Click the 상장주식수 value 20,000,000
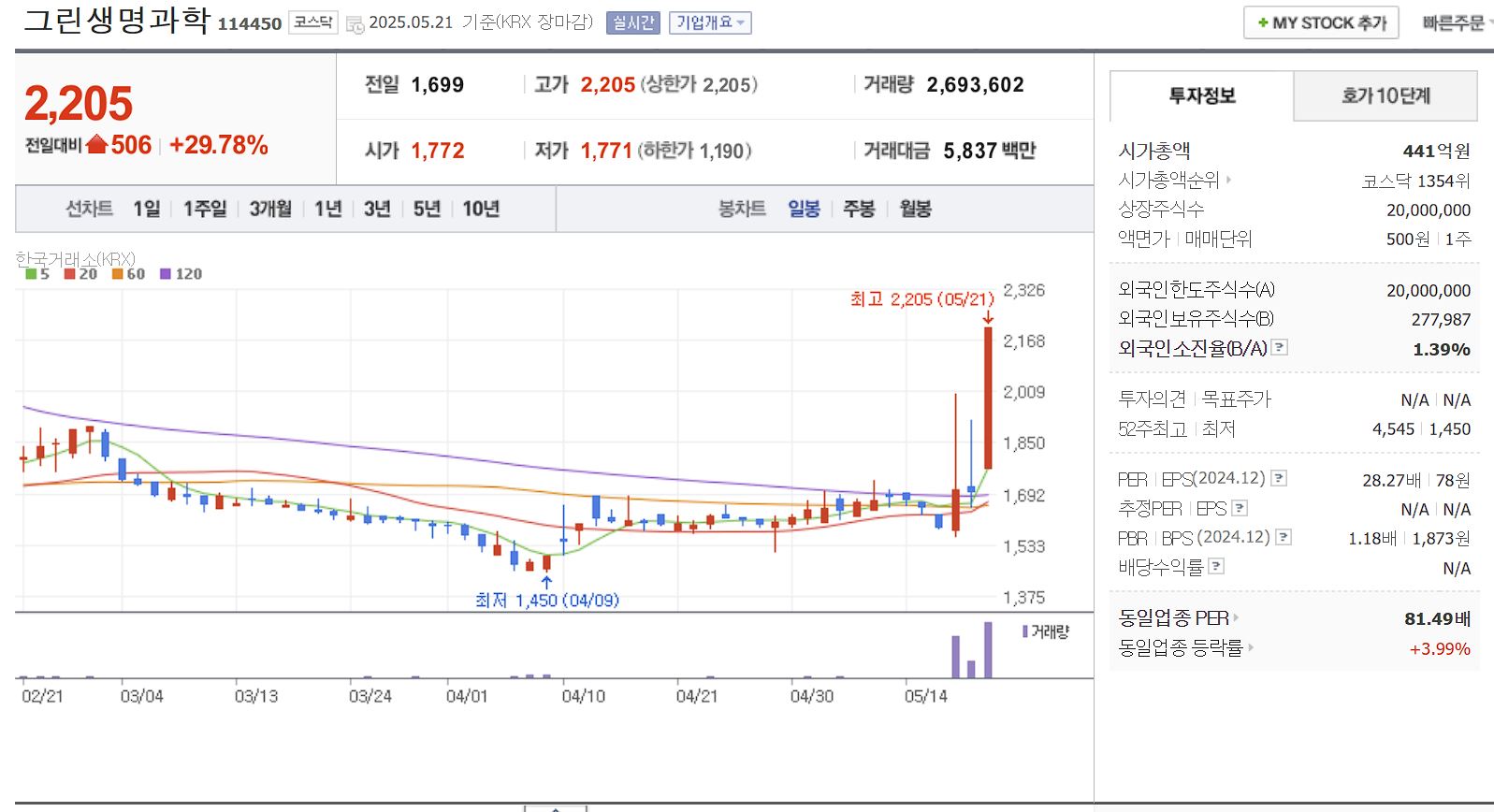The height and width of the screenshot is (812, 1494). [1429, 210]
